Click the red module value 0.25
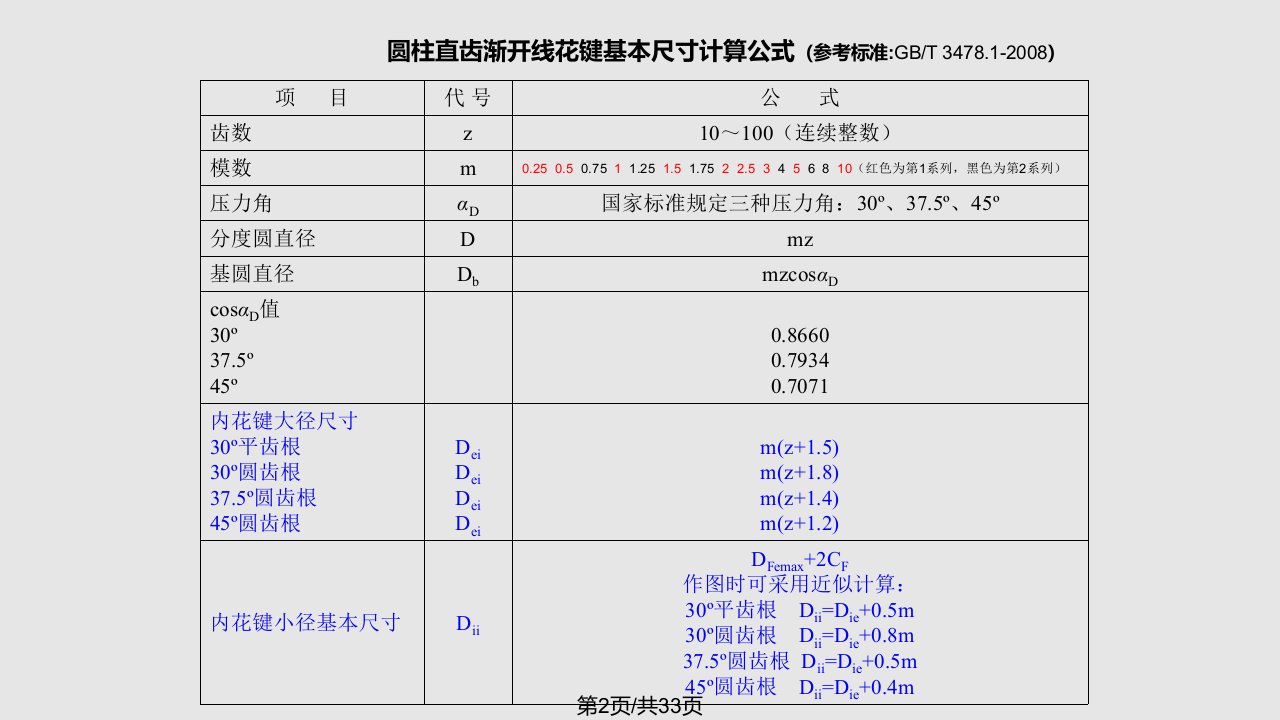The image size is (1280, 720). (534, 169)
